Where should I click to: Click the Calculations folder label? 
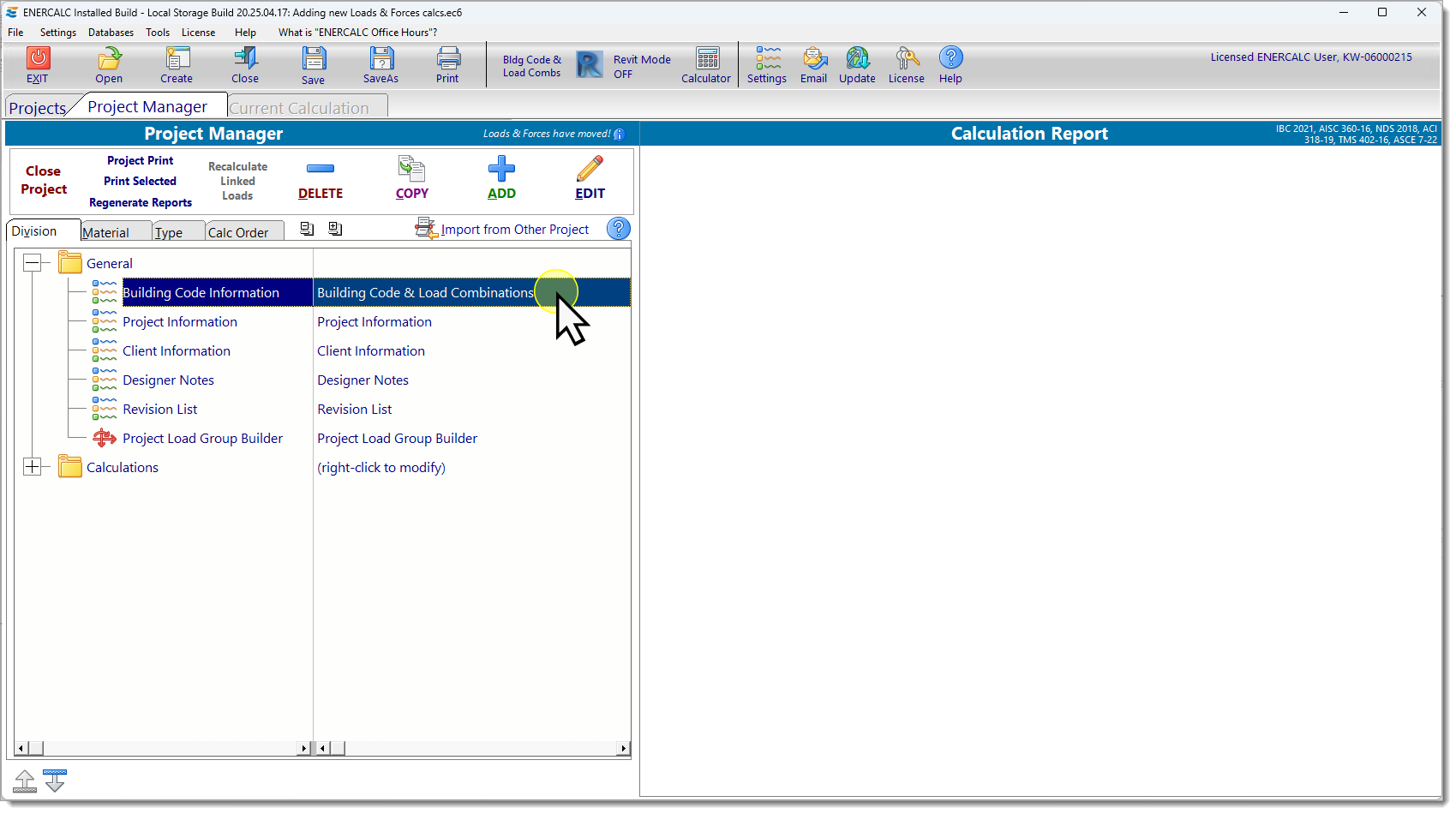(x=123, y=467)
